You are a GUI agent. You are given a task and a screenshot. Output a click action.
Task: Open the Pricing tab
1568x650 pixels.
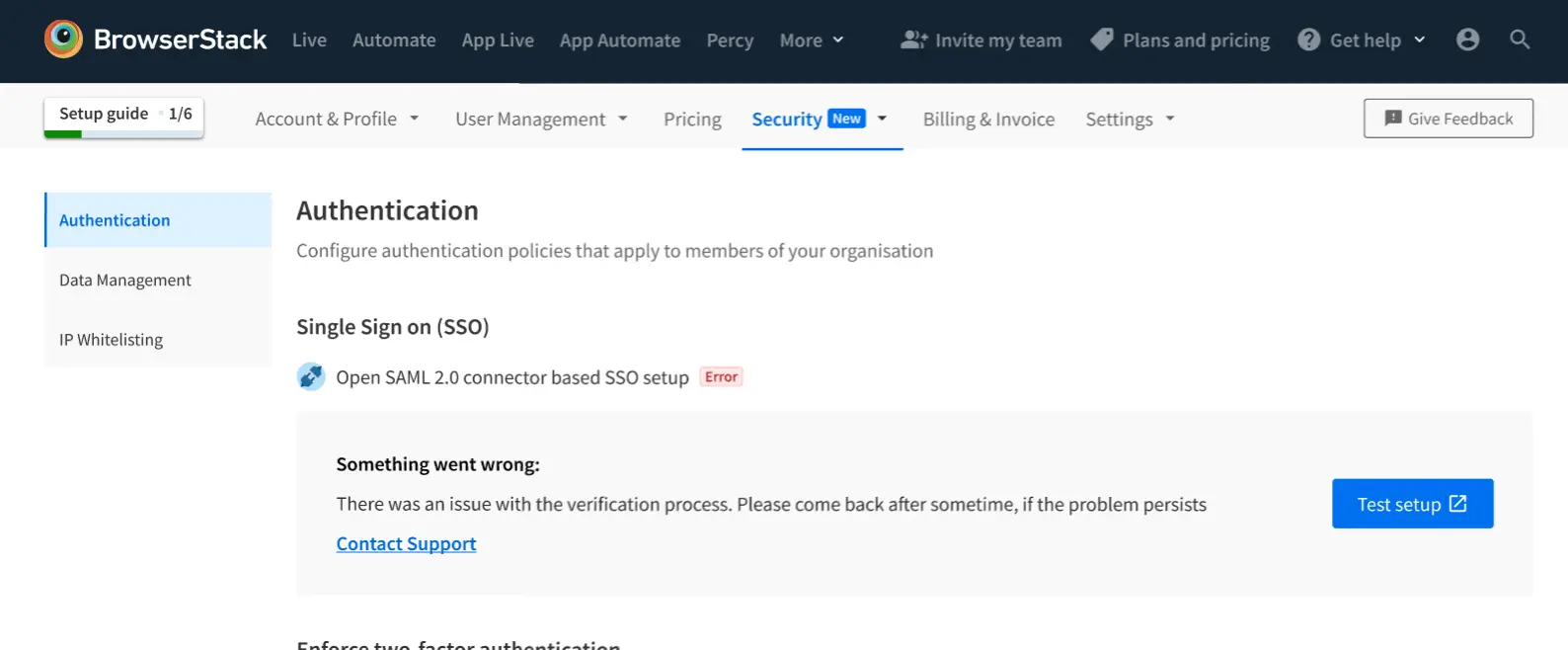tap(692, 120)
